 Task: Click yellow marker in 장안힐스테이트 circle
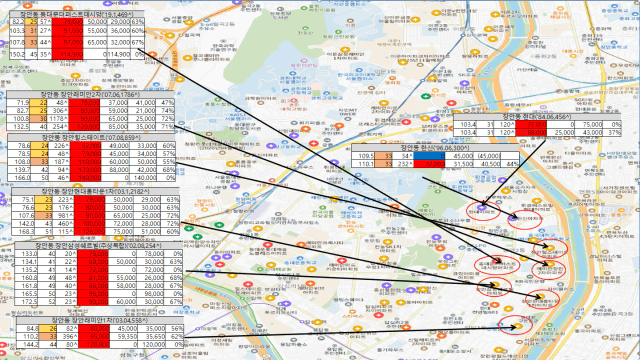coord(550,248)
